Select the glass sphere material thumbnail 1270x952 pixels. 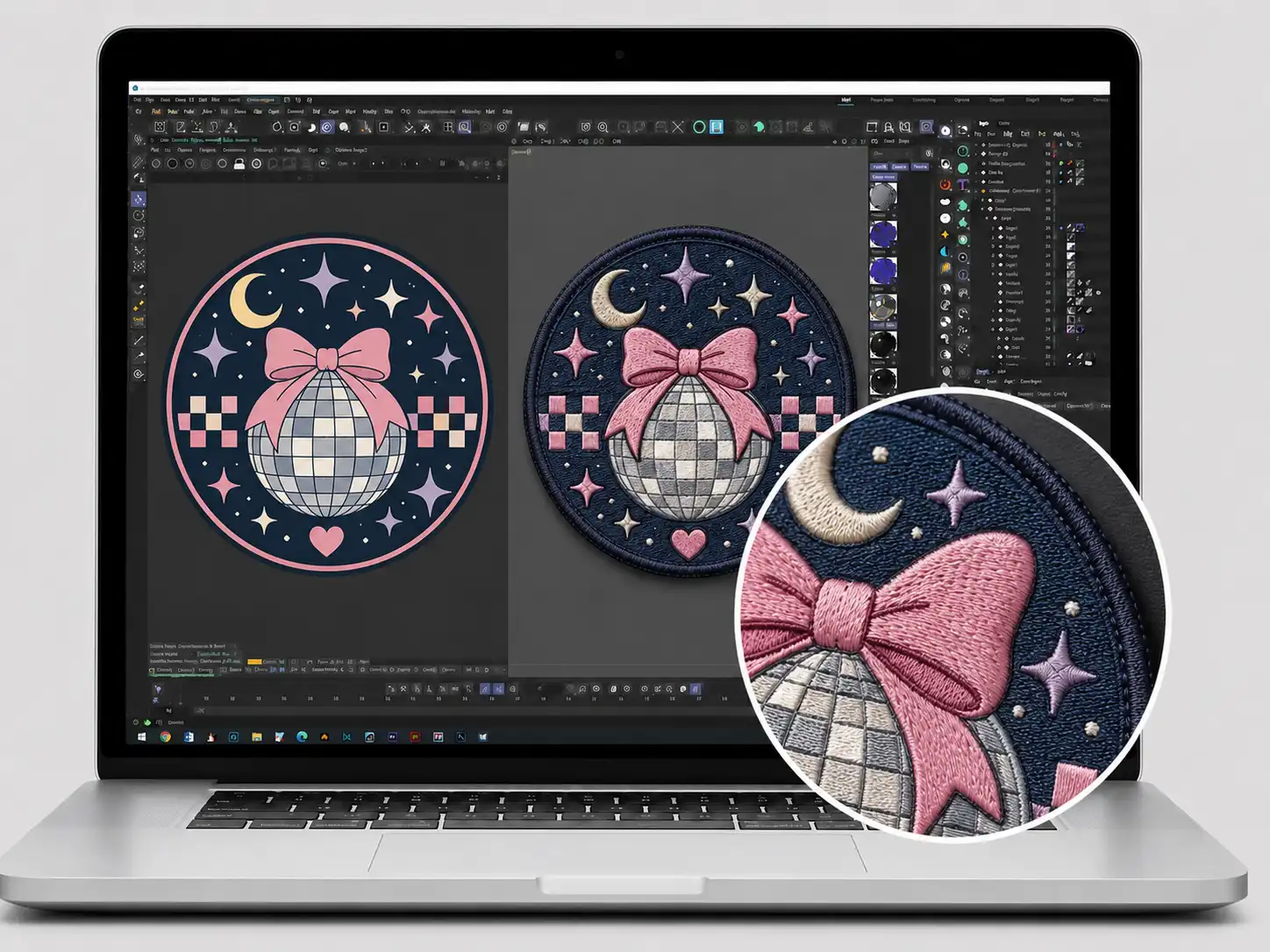(882, 307)
